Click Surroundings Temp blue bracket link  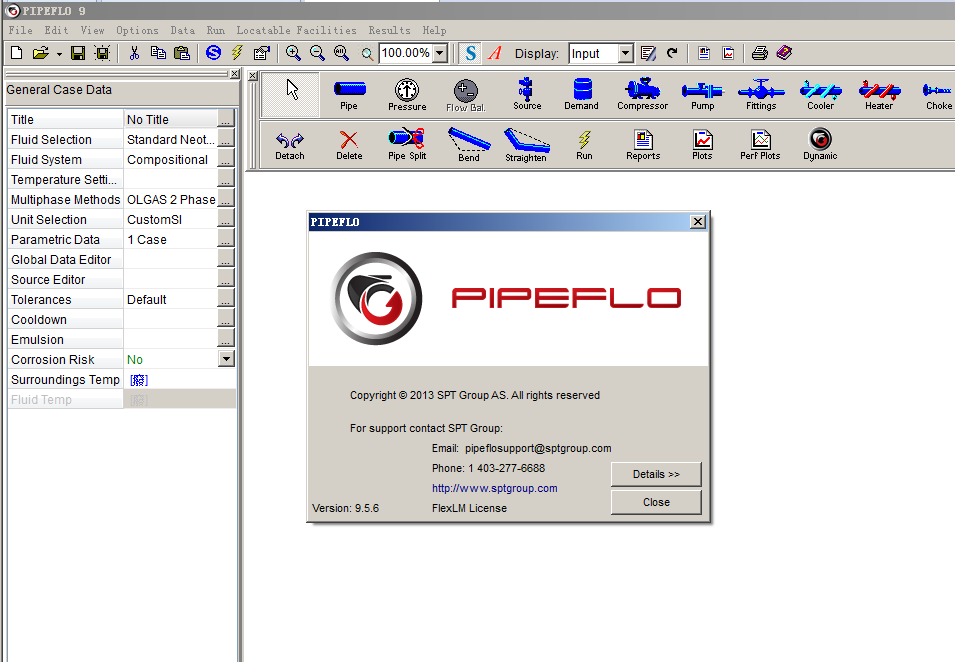pos(139,380)
